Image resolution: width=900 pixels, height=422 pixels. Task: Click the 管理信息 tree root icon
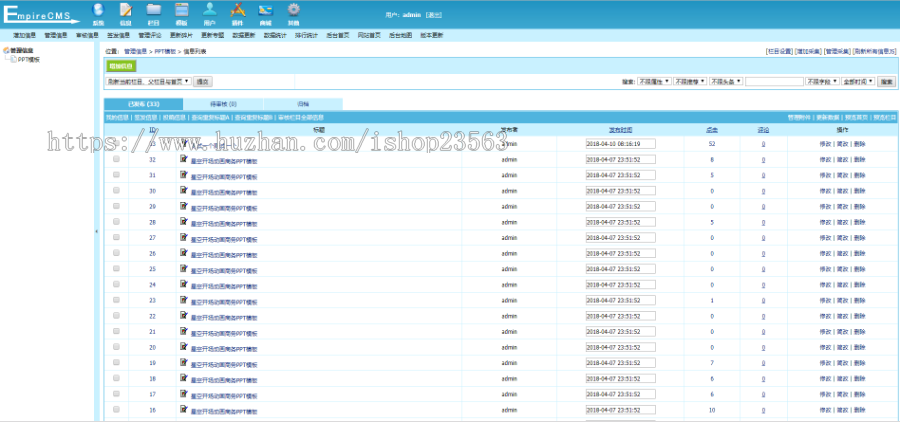coord(6,51)
